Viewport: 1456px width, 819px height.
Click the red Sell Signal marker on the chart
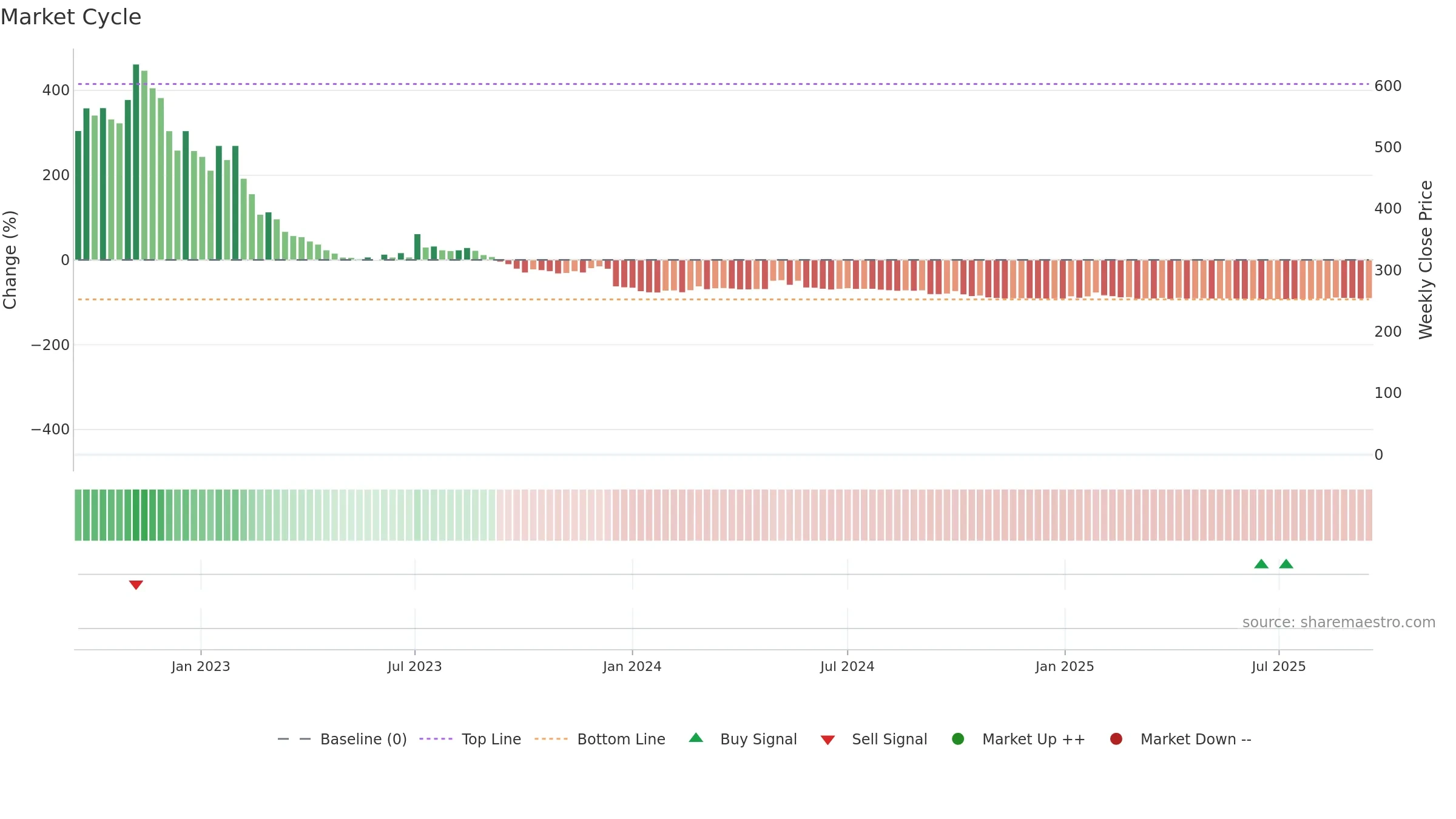point(136,585)
